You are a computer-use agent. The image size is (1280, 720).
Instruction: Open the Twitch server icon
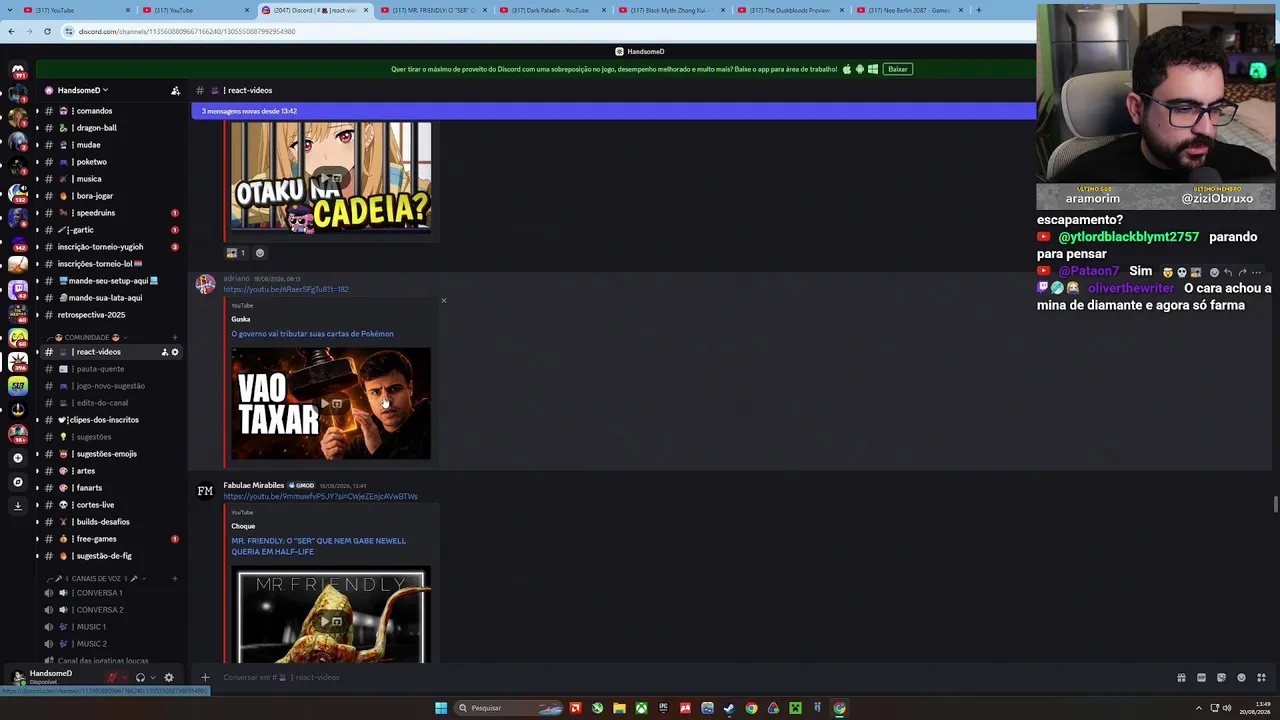(18, 290)
